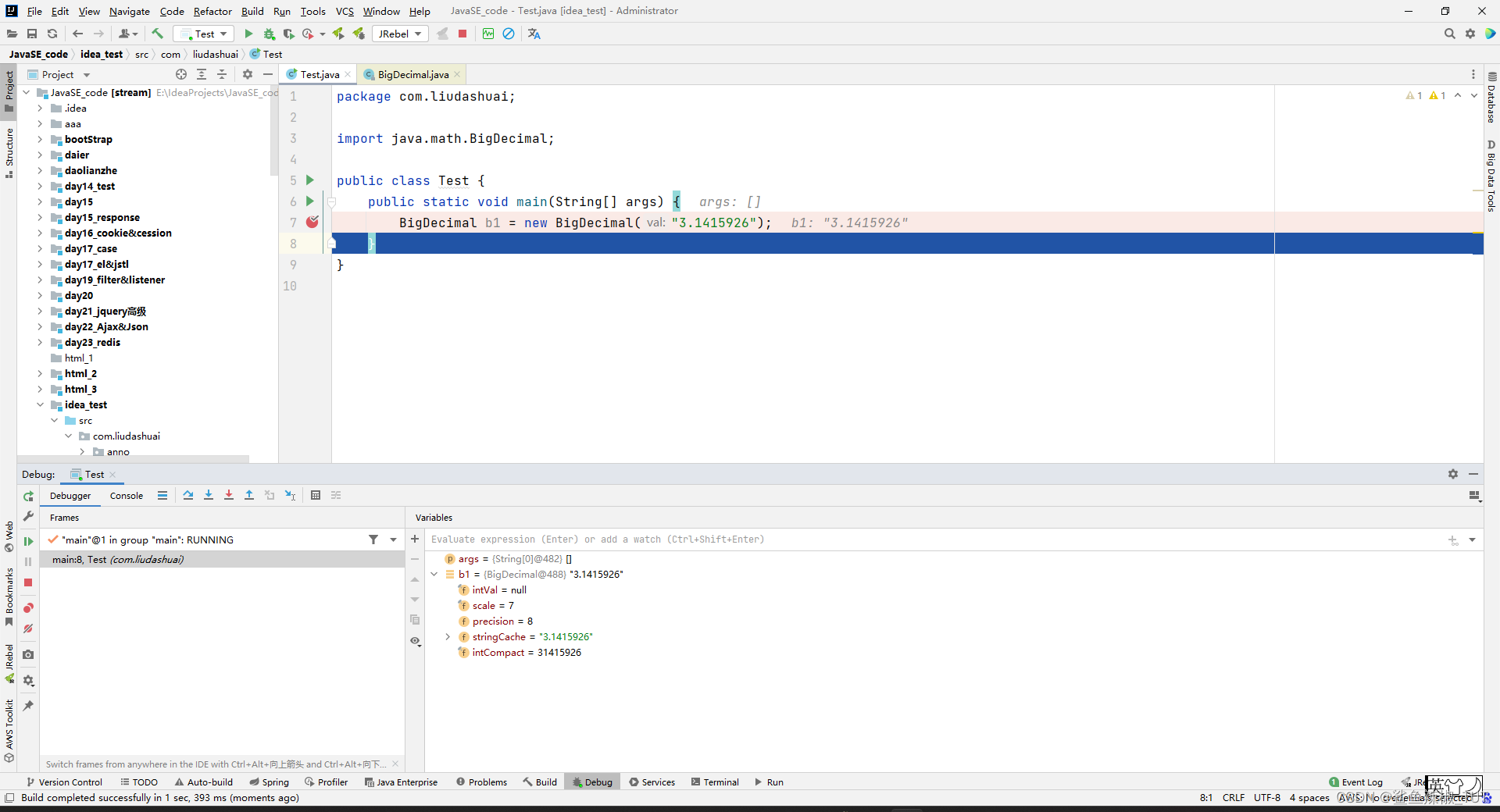Click Force Step Into red arrow icon
Viewport: 1500px width, 812px height.
[229, 495]
